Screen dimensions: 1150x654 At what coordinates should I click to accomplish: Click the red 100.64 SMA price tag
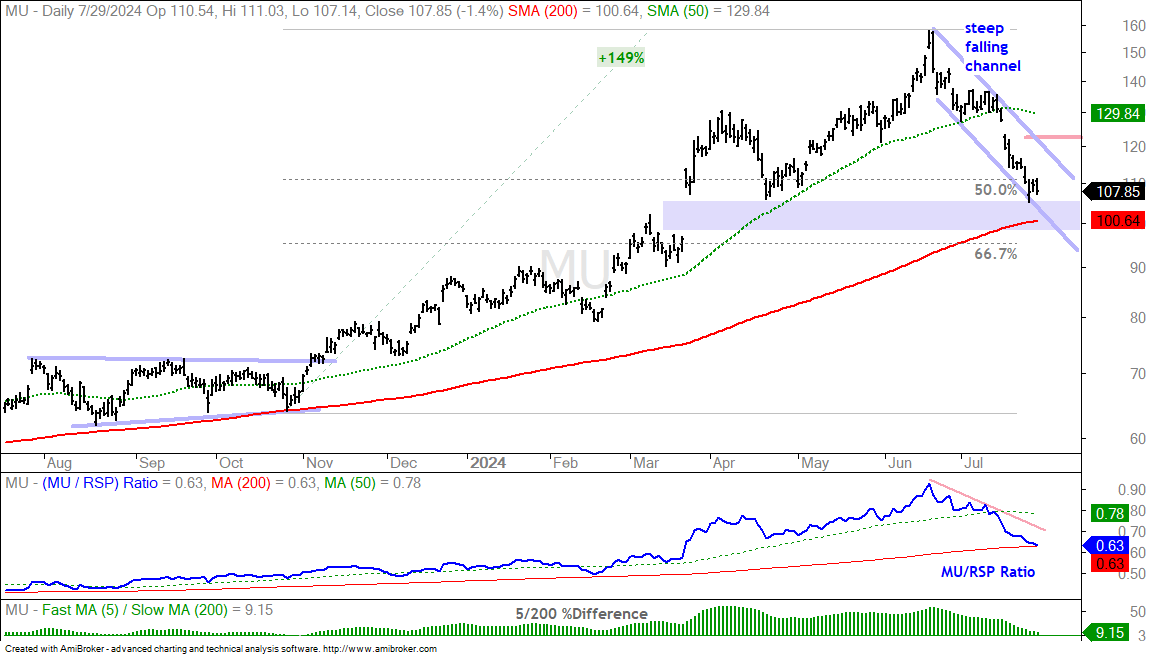click(1117, 221)
